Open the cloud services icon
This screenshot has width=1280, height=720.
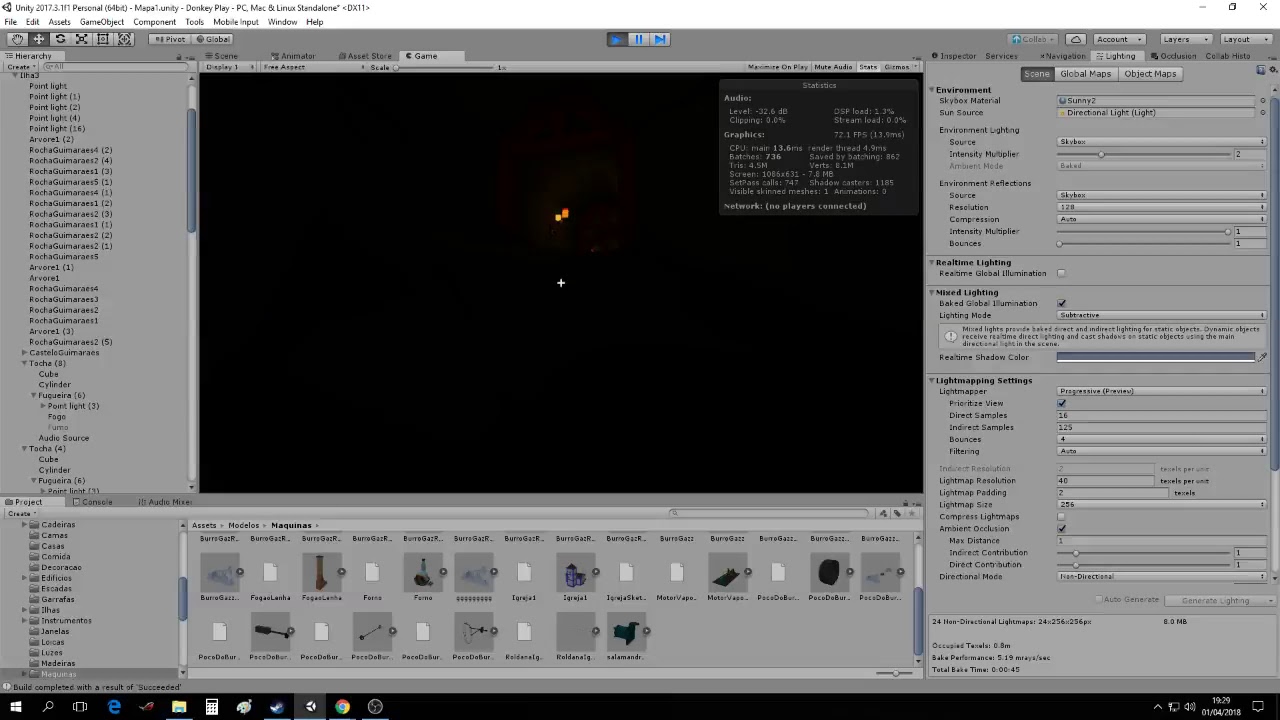tap(1075, 39)
